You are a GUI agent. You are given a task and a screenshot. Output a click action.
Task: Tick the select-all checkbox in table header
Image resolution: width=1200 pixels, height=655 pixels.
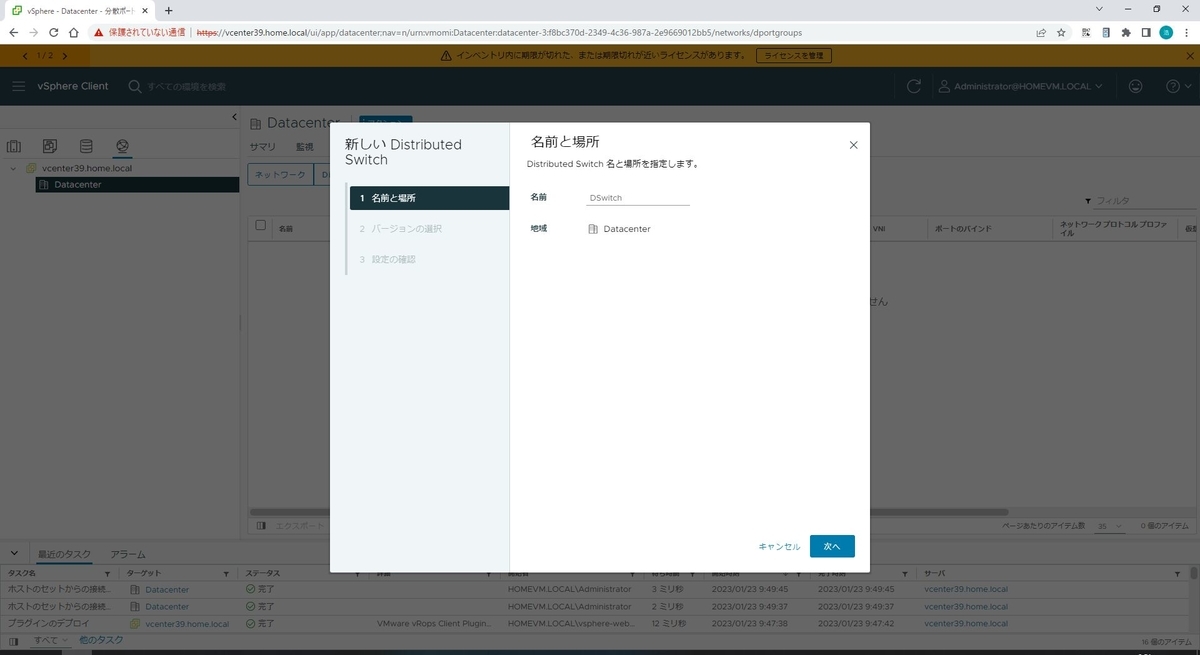tap(261, 225)
